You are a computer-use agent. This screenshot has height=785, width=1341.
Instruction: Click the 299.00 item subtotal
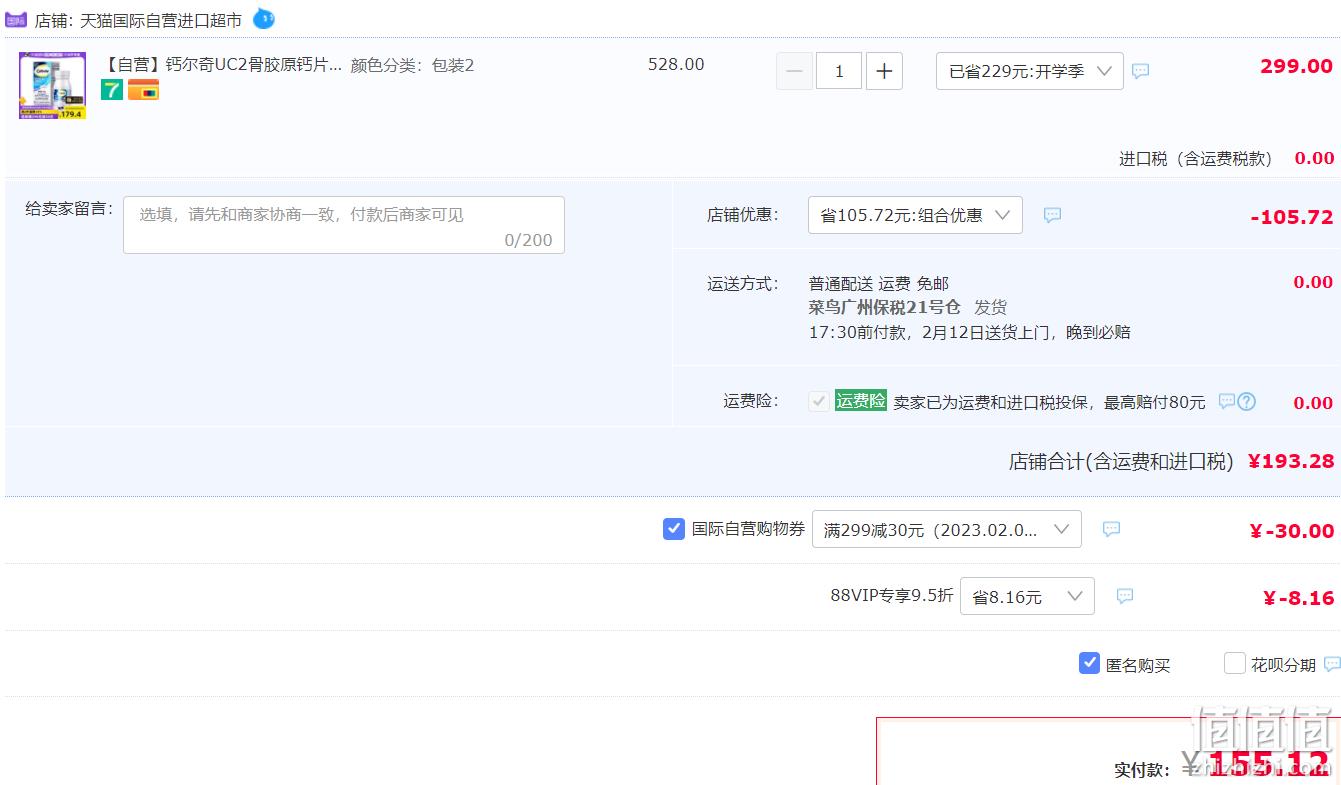click(x=1296, y=66)
